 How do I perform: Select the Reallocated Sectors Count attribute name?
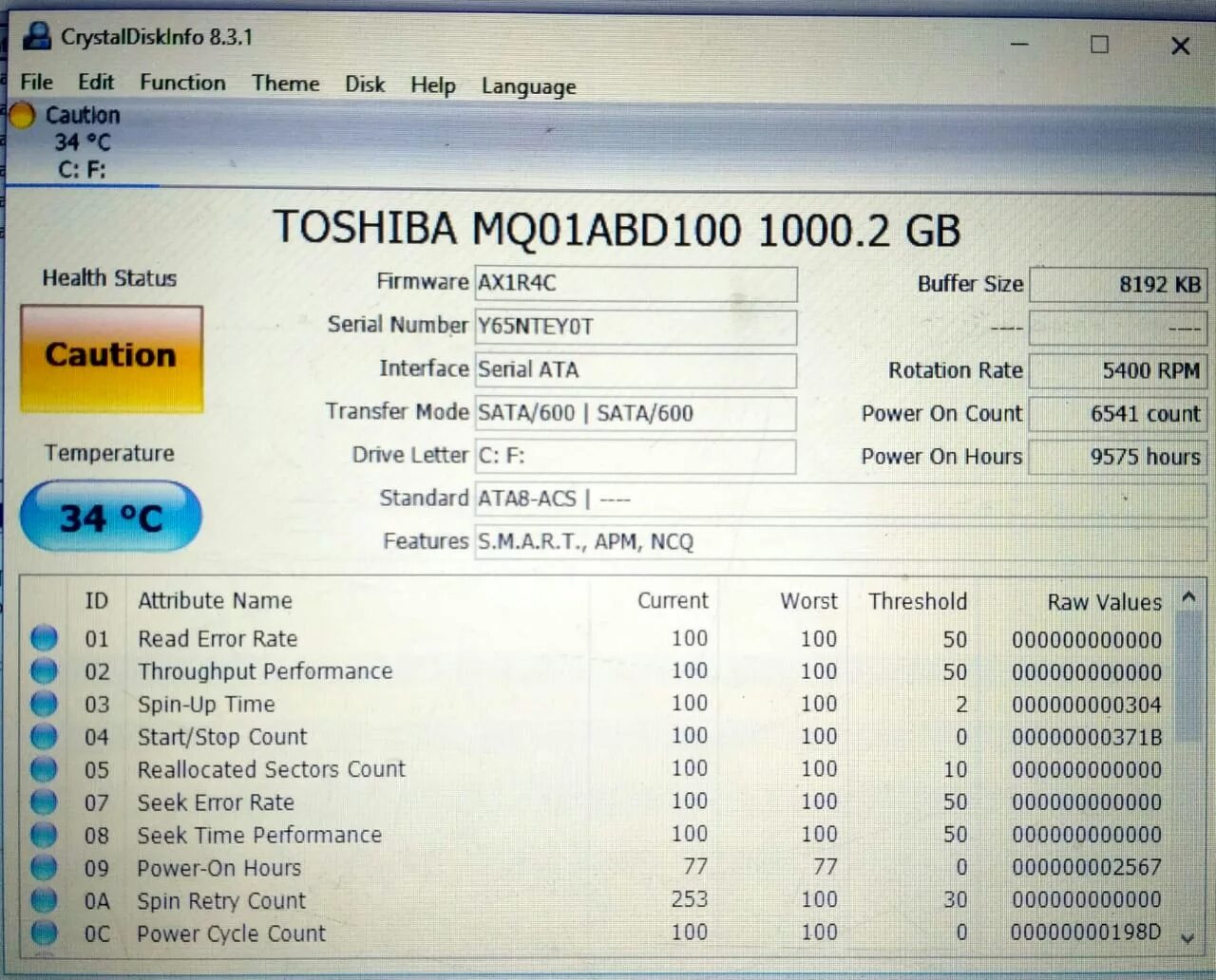tap(271, 769)
